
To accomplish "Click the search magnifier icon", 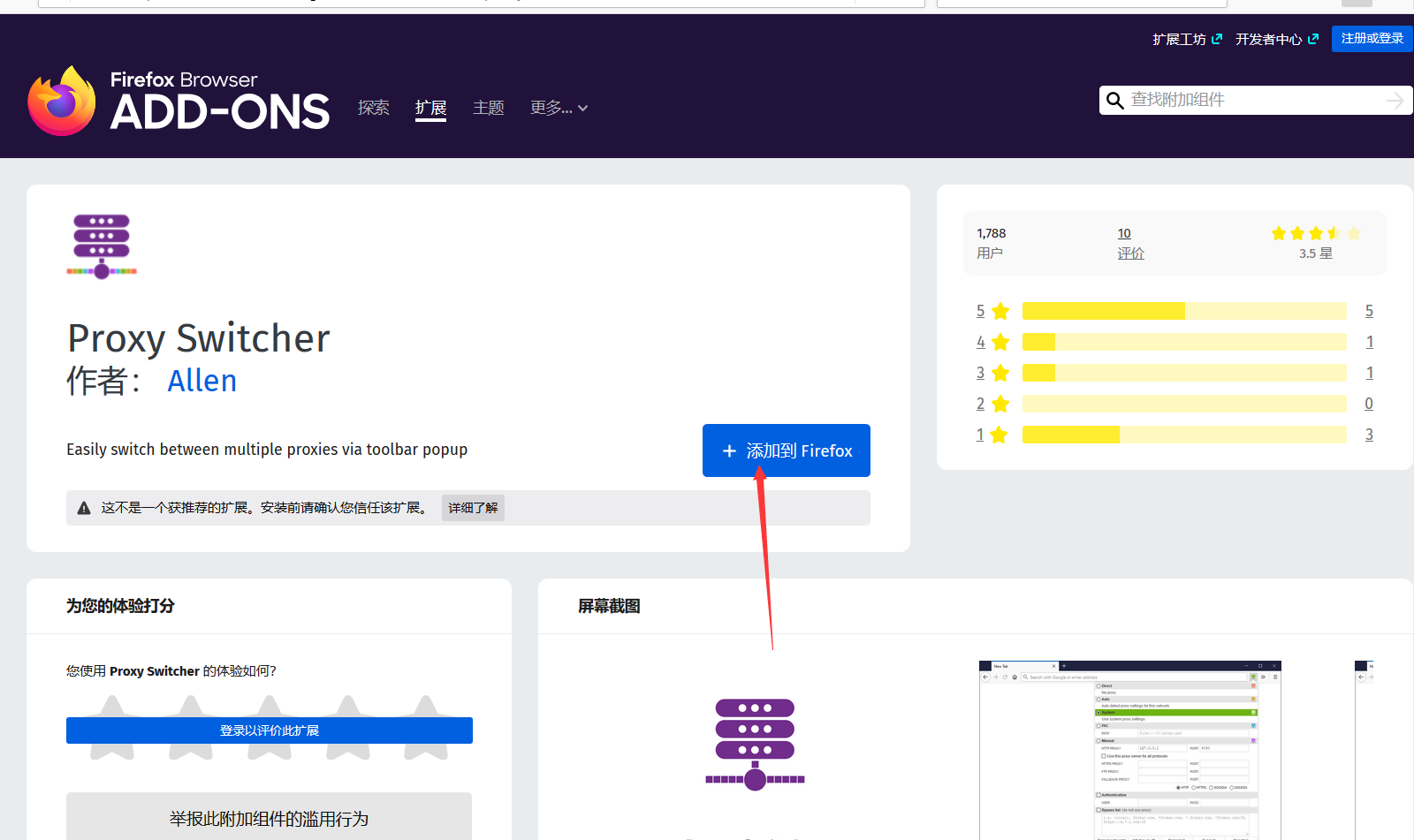I will point(1115,101).
